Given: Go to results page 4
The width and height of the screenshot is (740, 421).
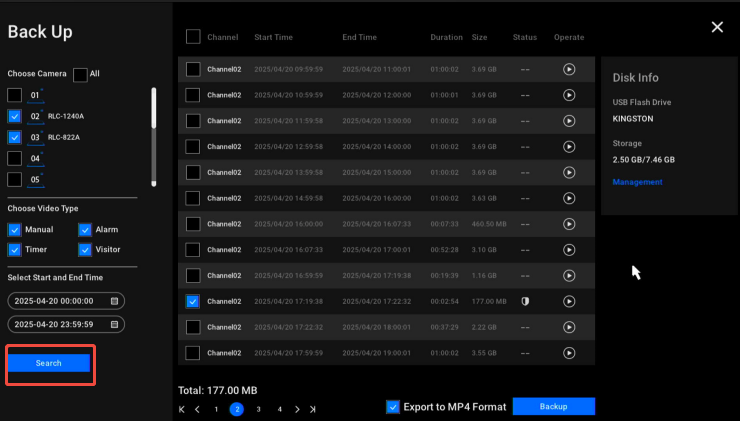Looking at the screenshot, I should 279,409.
